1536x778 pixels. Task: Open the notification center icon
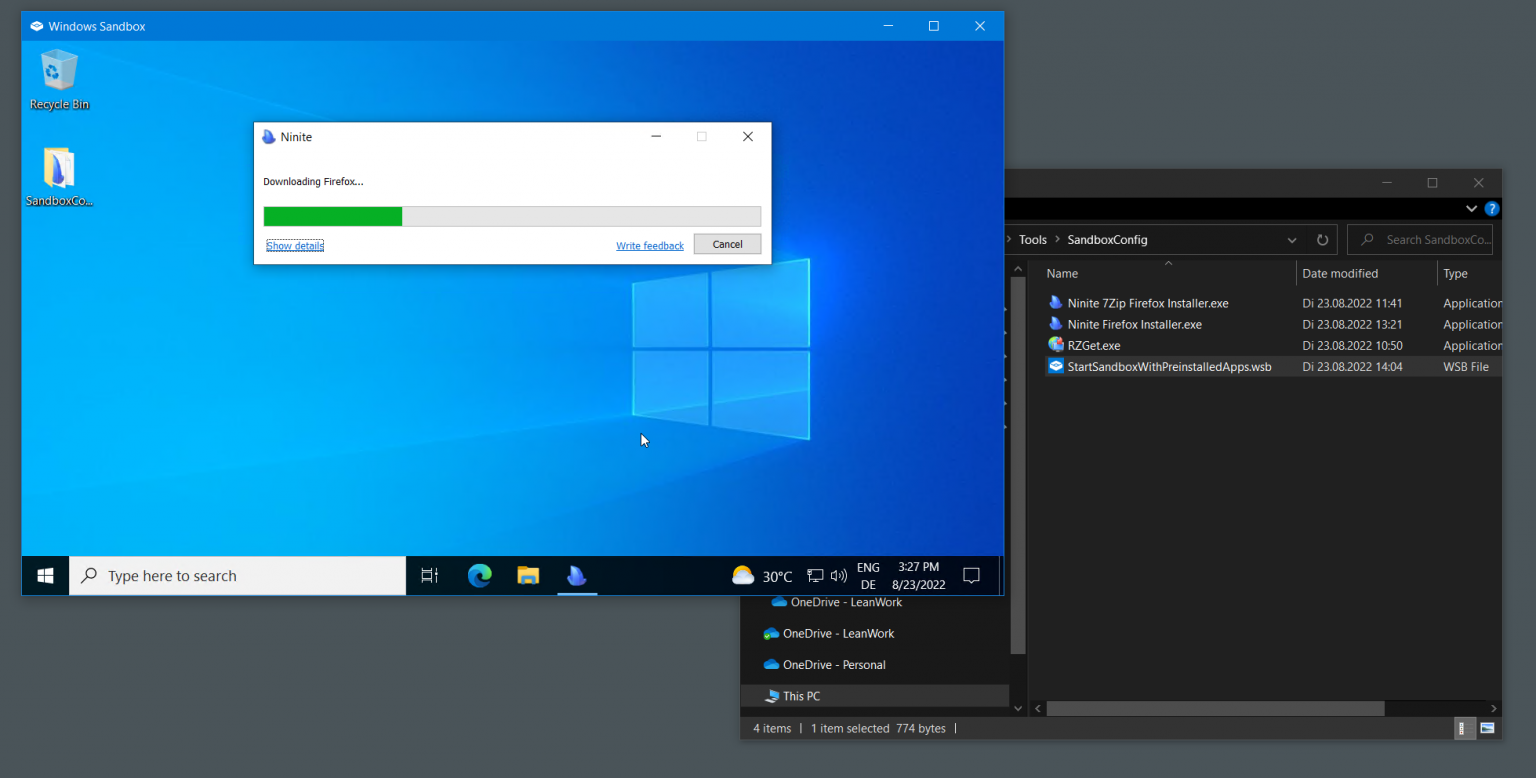pos(970,575)
